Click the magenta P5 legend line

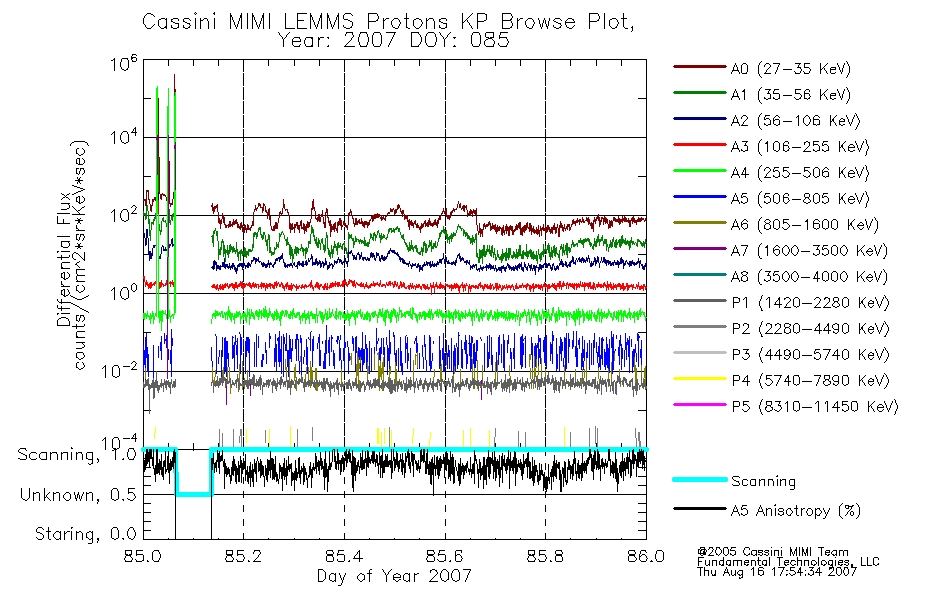[699, 404]
